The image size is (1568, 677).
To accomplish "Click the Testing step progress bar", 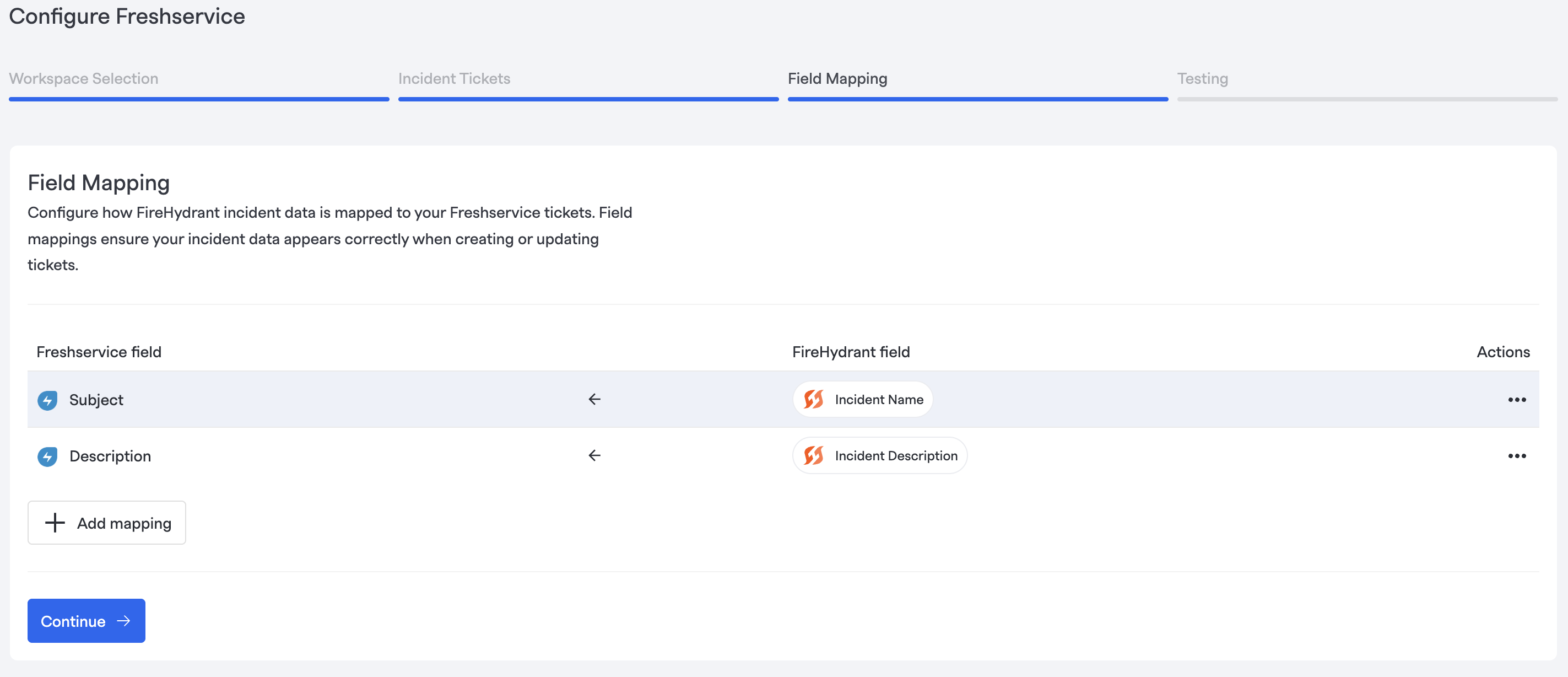I will coord(1366,99).
